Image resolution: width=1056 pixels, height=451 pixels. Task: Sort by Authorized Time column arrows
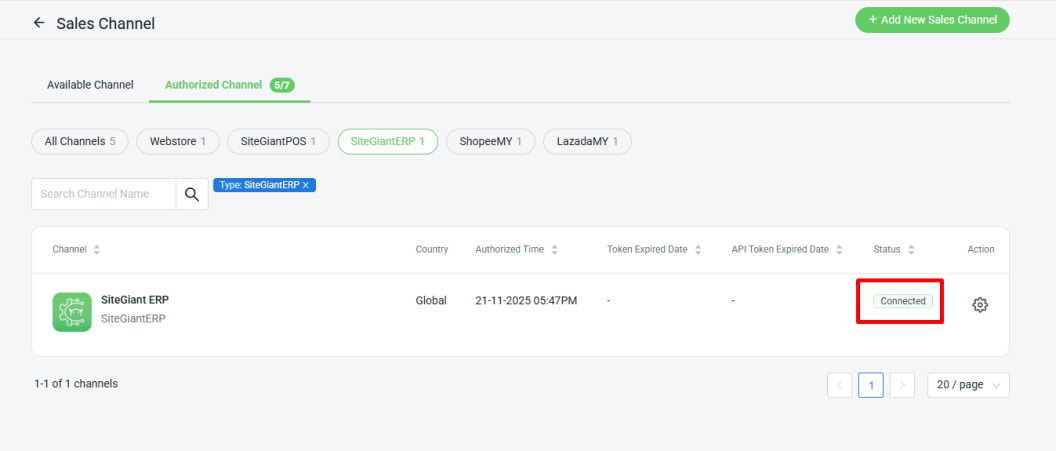pos(554,250)
